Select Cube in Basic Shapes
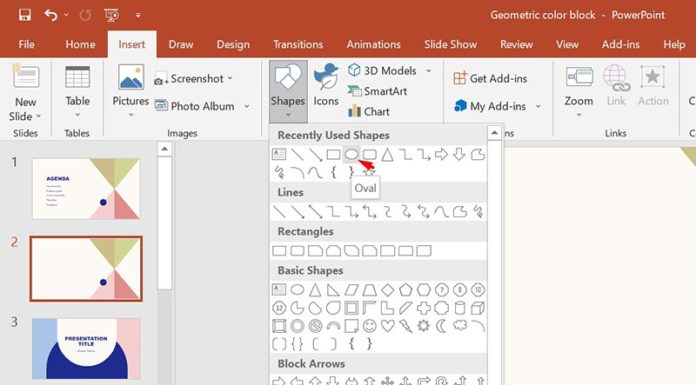The width and height of the screenshot is (696, 385). 478,308
